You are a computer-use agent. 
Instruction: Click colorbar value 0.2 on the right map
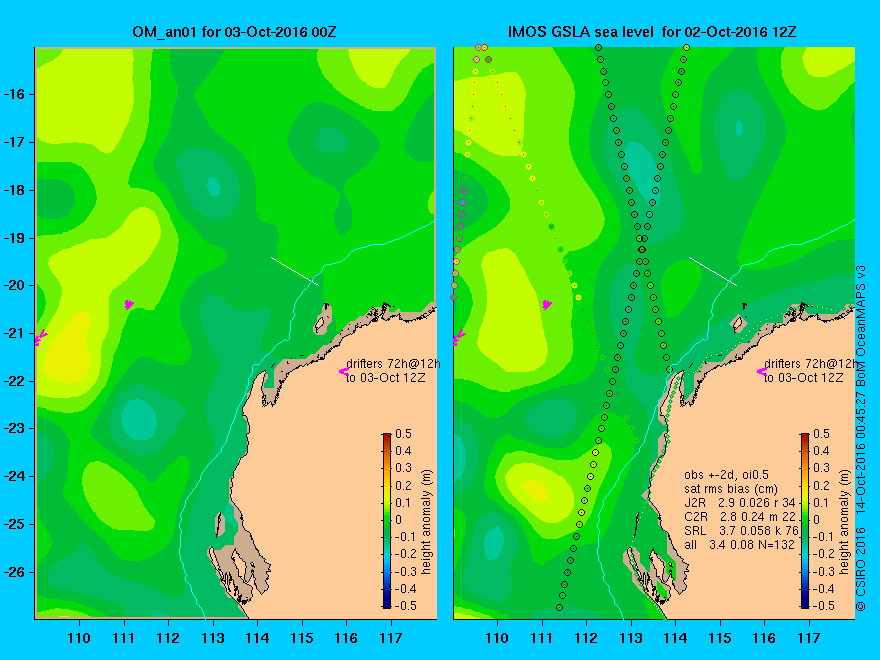[x=822, y=485]
